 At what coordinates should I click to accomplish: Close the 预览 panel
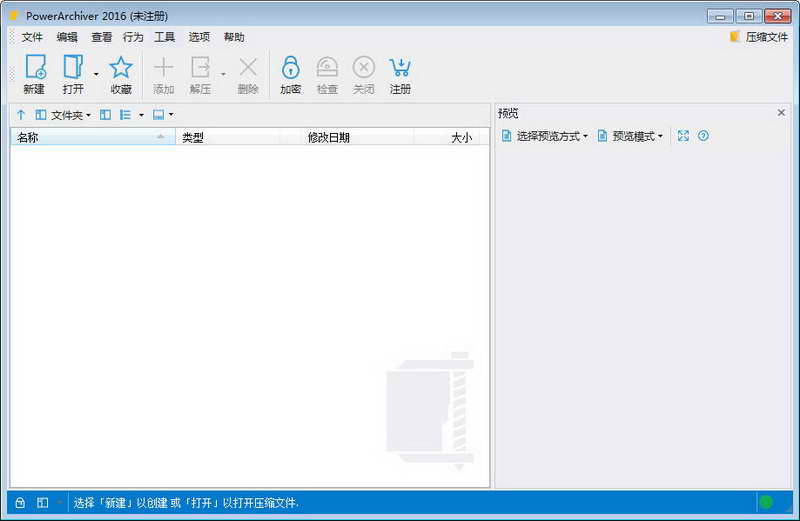[x=781, y=113]
